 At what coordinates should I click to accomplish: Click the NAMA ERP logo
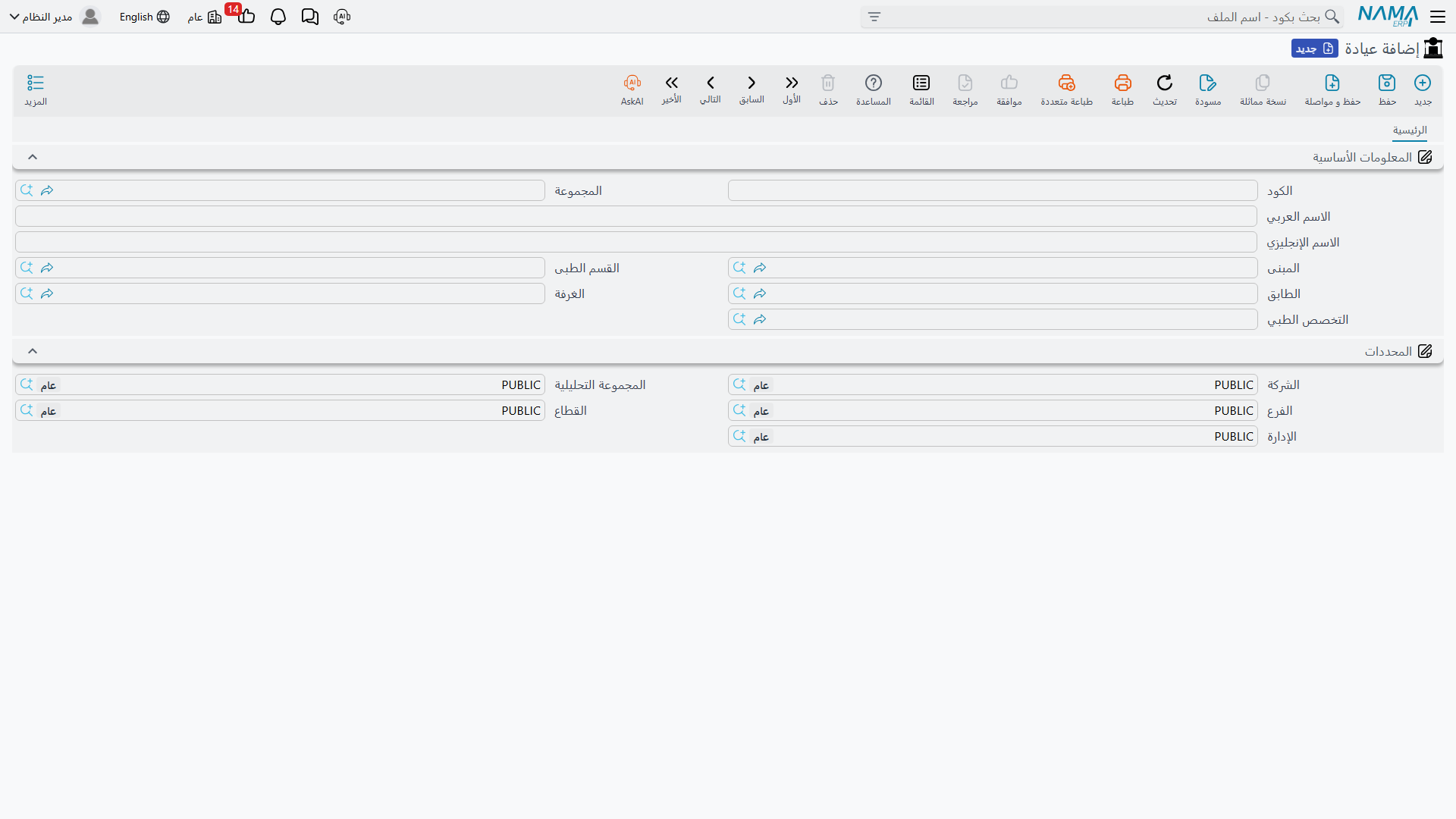1388,16
